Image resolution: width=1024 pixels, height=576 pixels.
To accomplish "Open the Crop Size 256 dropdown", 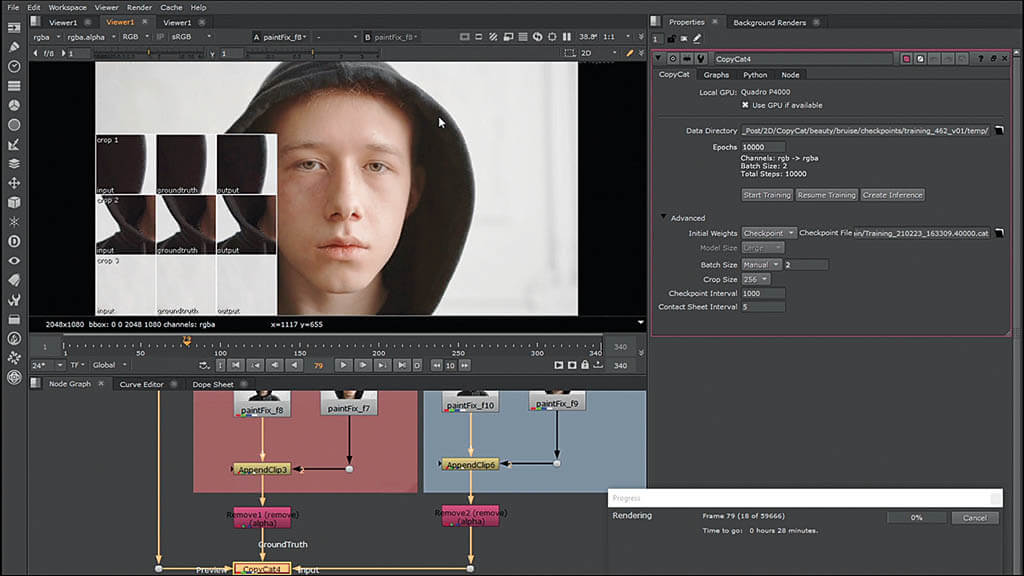I will point(756,279).
